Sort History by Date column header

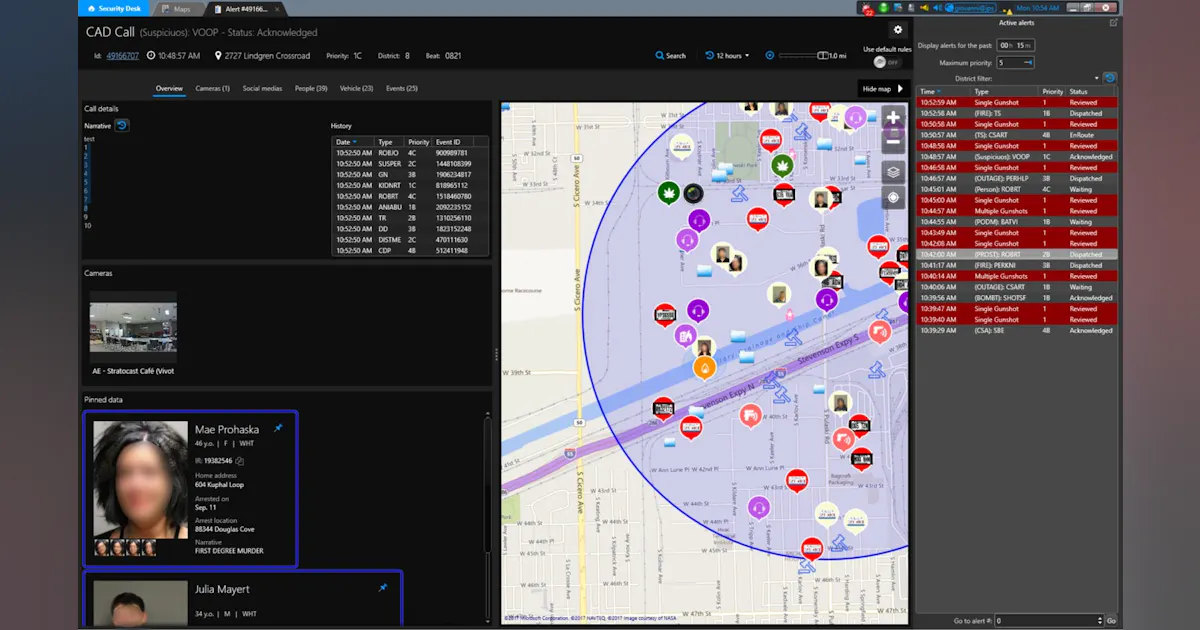pos(355,142)
